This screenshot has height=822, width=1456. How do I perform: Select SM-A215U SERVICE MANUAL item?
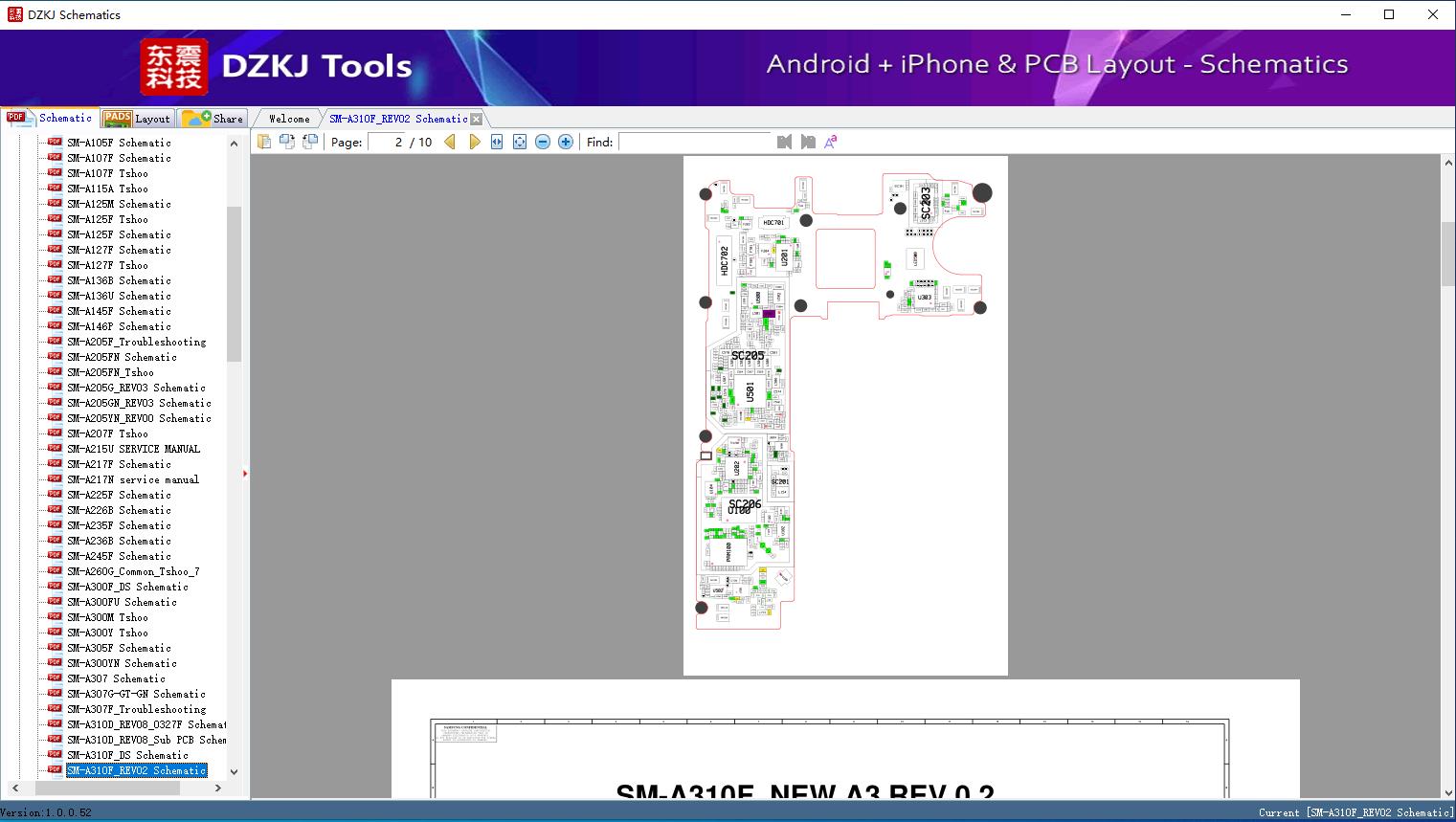133,449
